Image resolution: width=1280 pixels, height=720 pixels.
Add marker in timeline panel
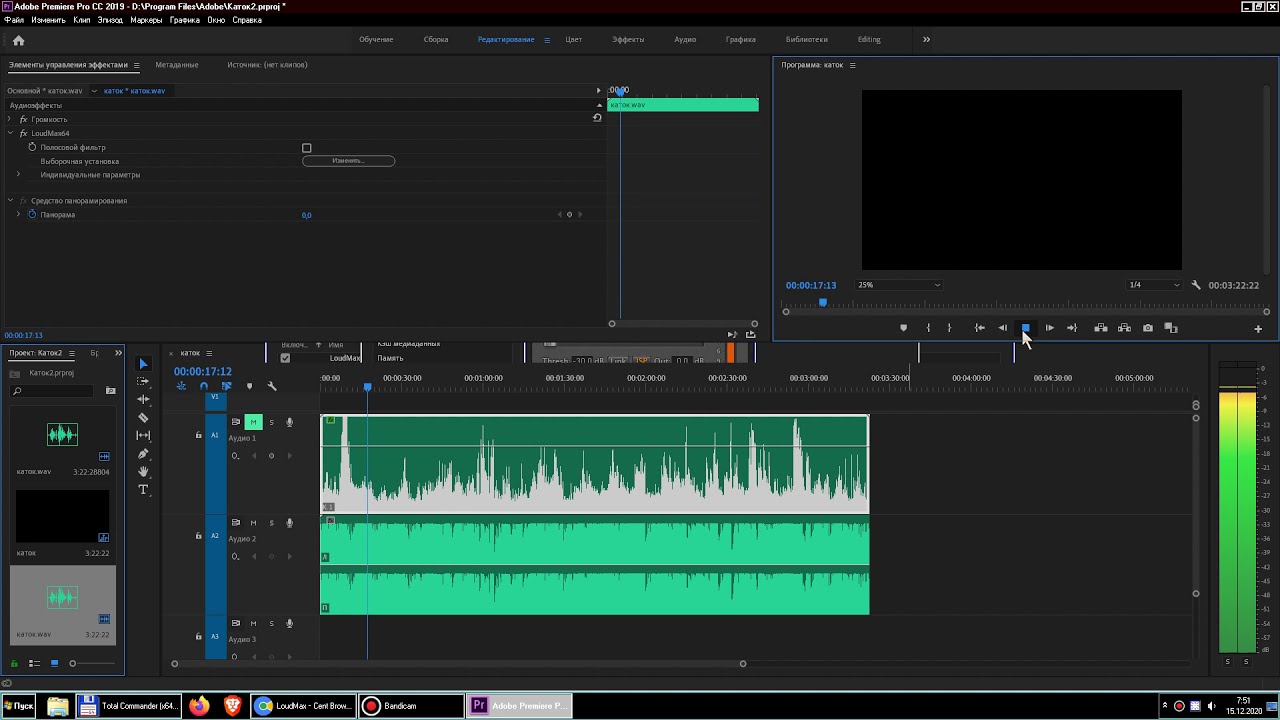[x=249, y=386]
